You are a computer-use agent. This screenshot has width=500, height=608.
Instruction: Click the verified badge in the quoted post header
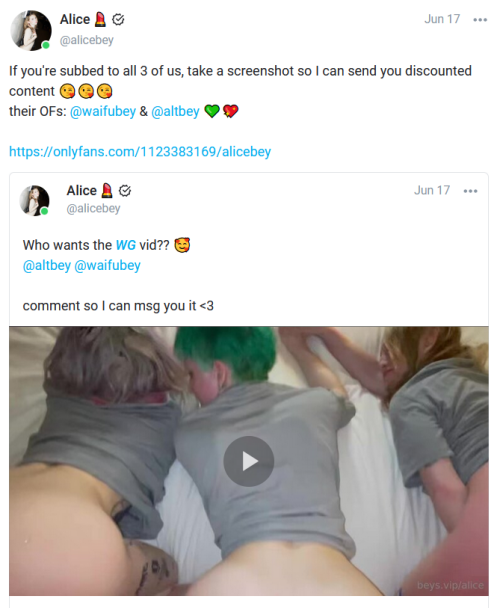125,191
